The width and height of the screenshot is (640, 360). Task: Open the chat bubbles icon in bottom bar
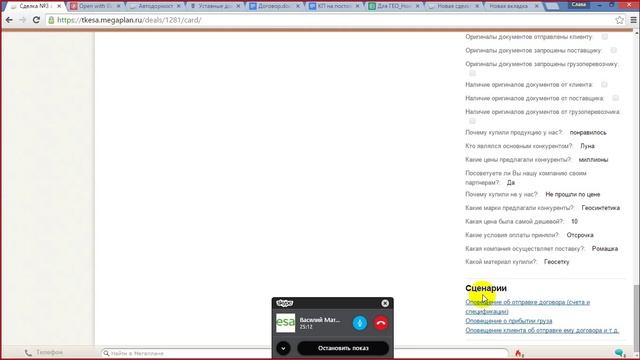pos(620,353)
